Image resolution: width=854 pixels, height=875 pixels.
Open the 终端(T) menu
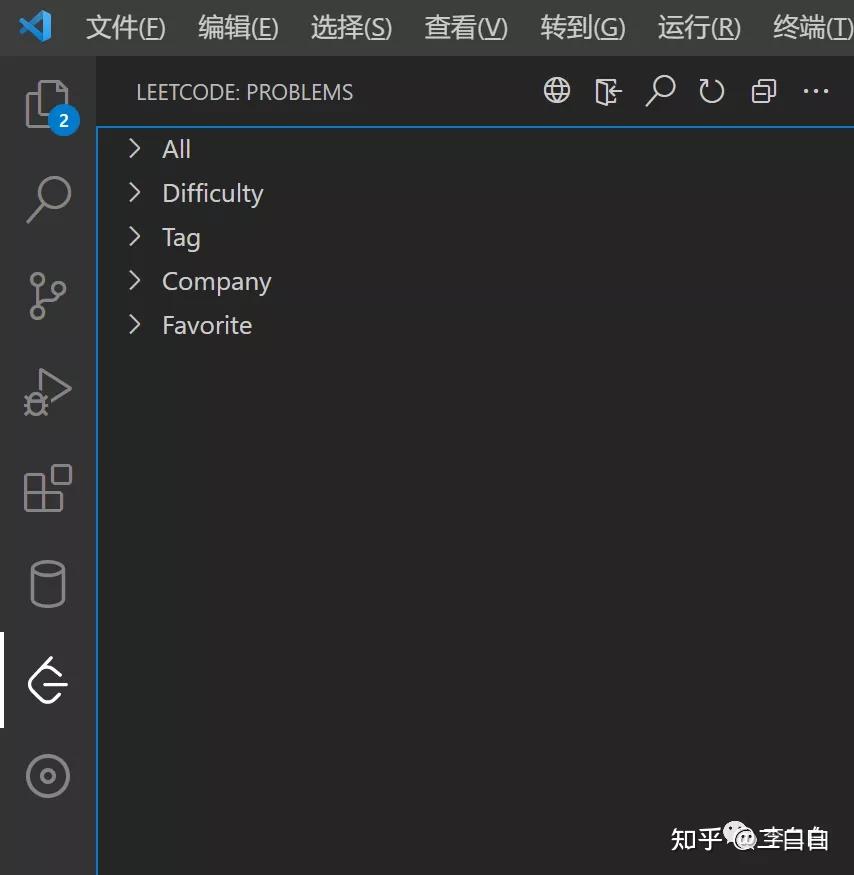813,27
